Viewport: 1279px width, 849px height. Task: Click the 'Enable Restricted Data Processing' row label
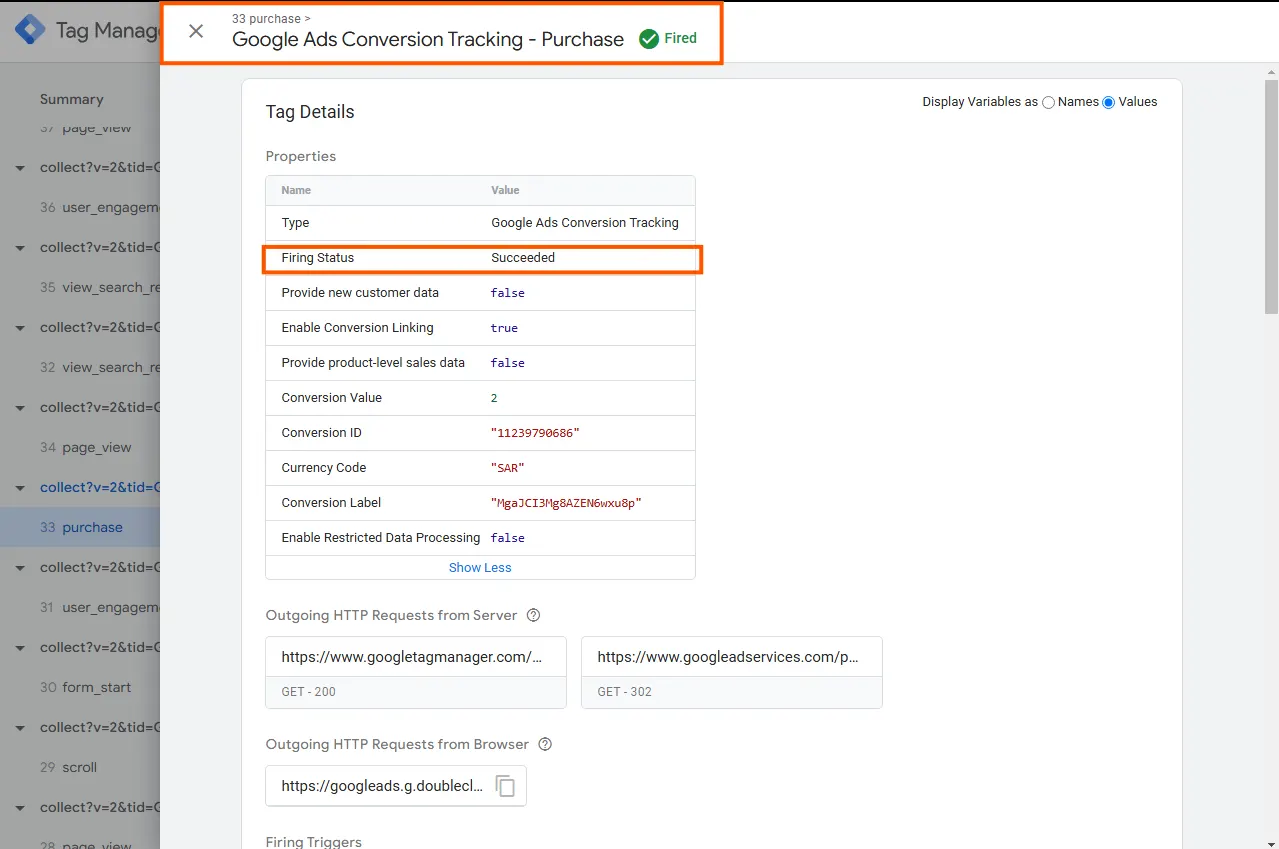coord(381,538)
